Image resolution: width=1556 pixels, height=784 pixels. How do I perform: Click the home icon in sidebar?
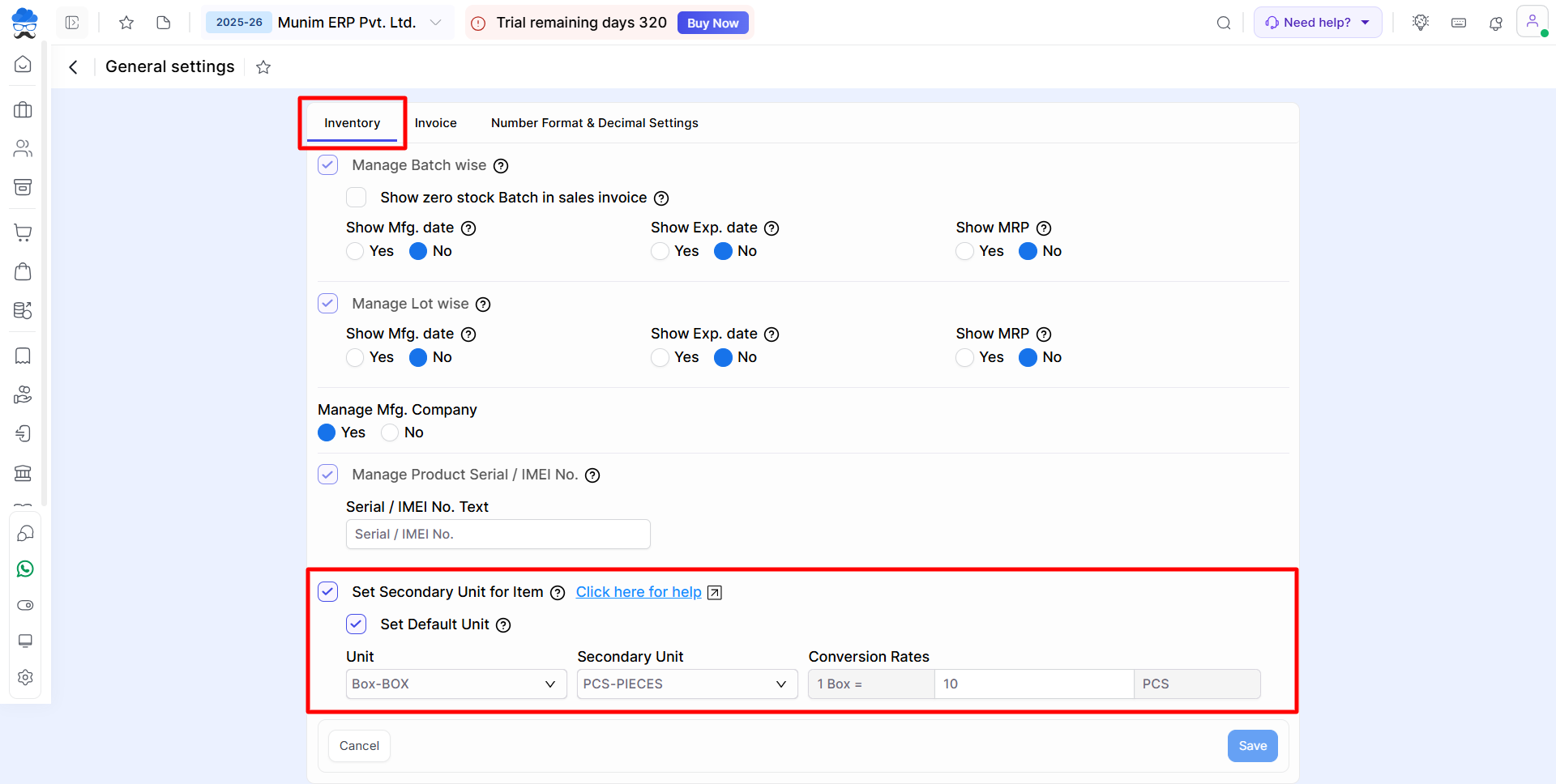(x=24, y=64)
